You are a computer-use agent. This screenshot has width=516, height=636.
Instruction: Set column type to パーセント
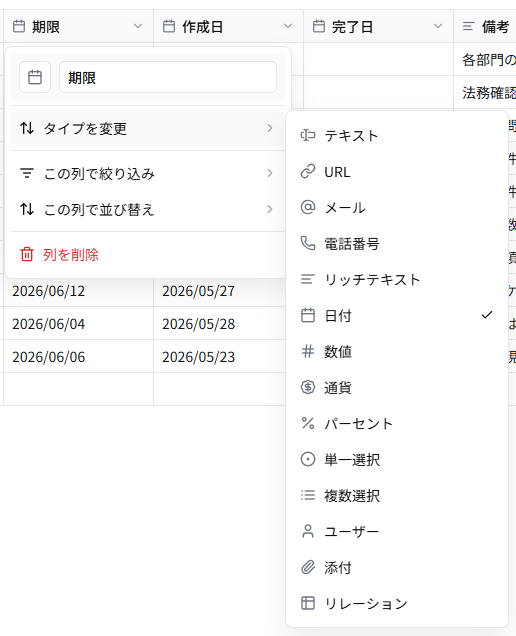pyautogui.click(x=397, y=423)
